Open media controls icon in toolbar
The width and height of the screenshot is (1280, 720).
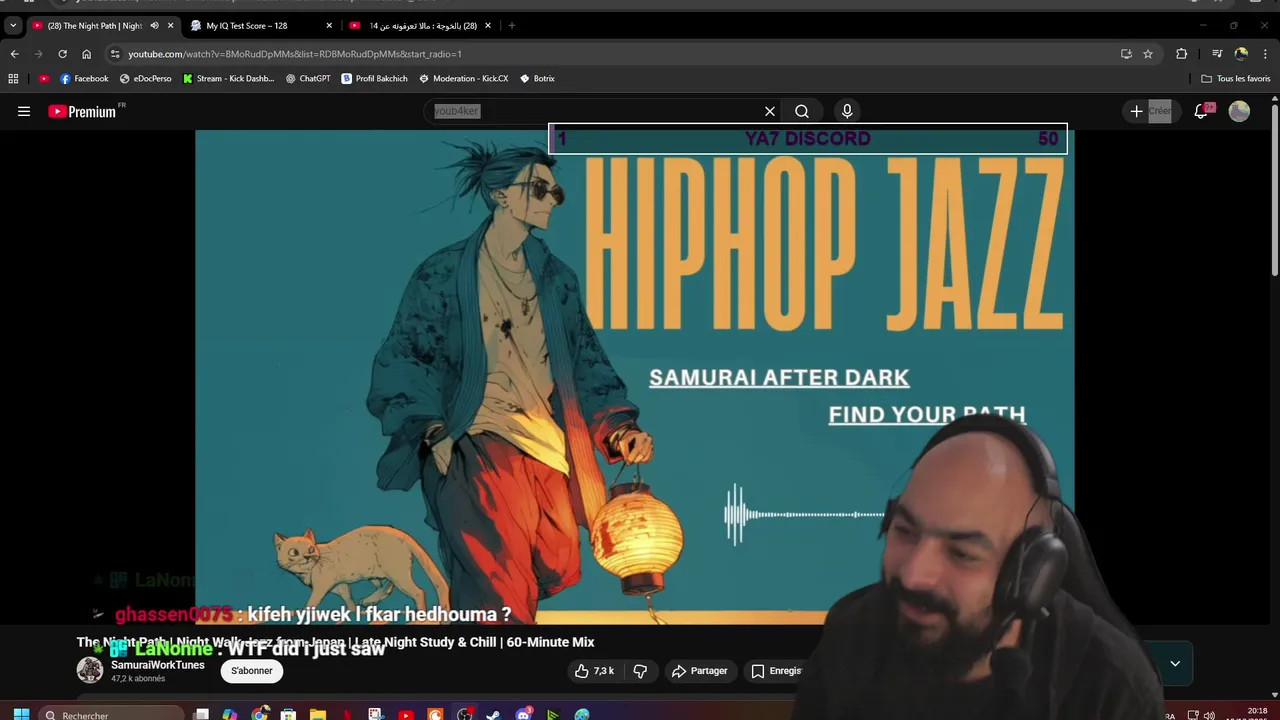(x=1217, y=54)
